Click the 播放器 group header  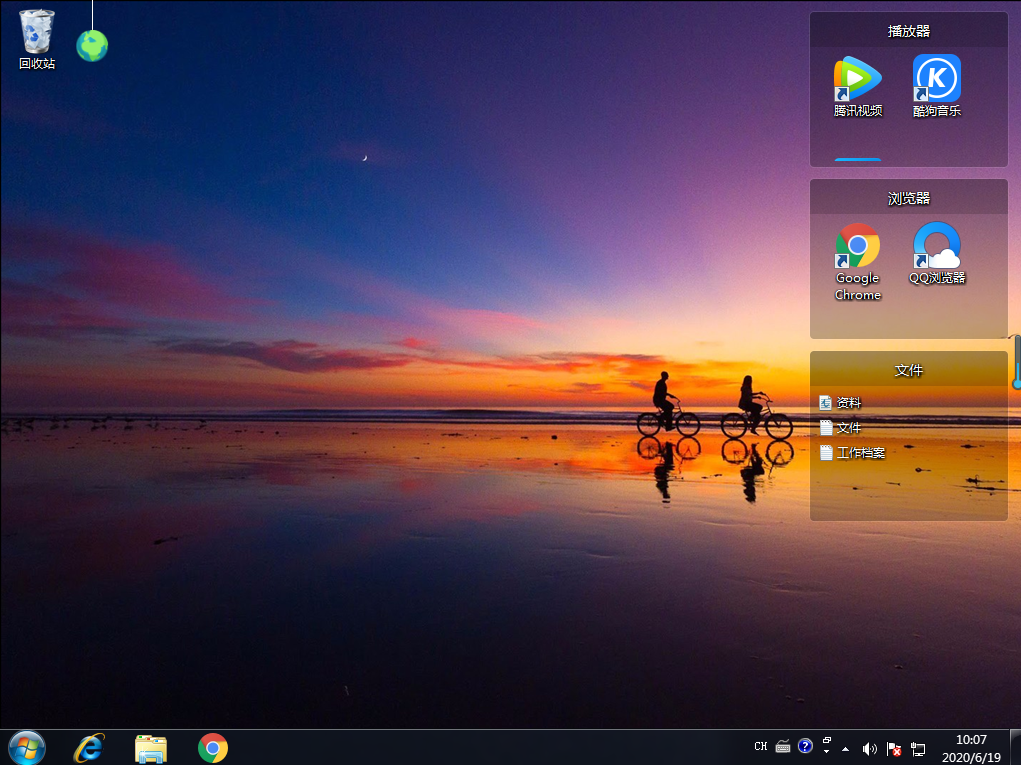click(x=908, y=31)
